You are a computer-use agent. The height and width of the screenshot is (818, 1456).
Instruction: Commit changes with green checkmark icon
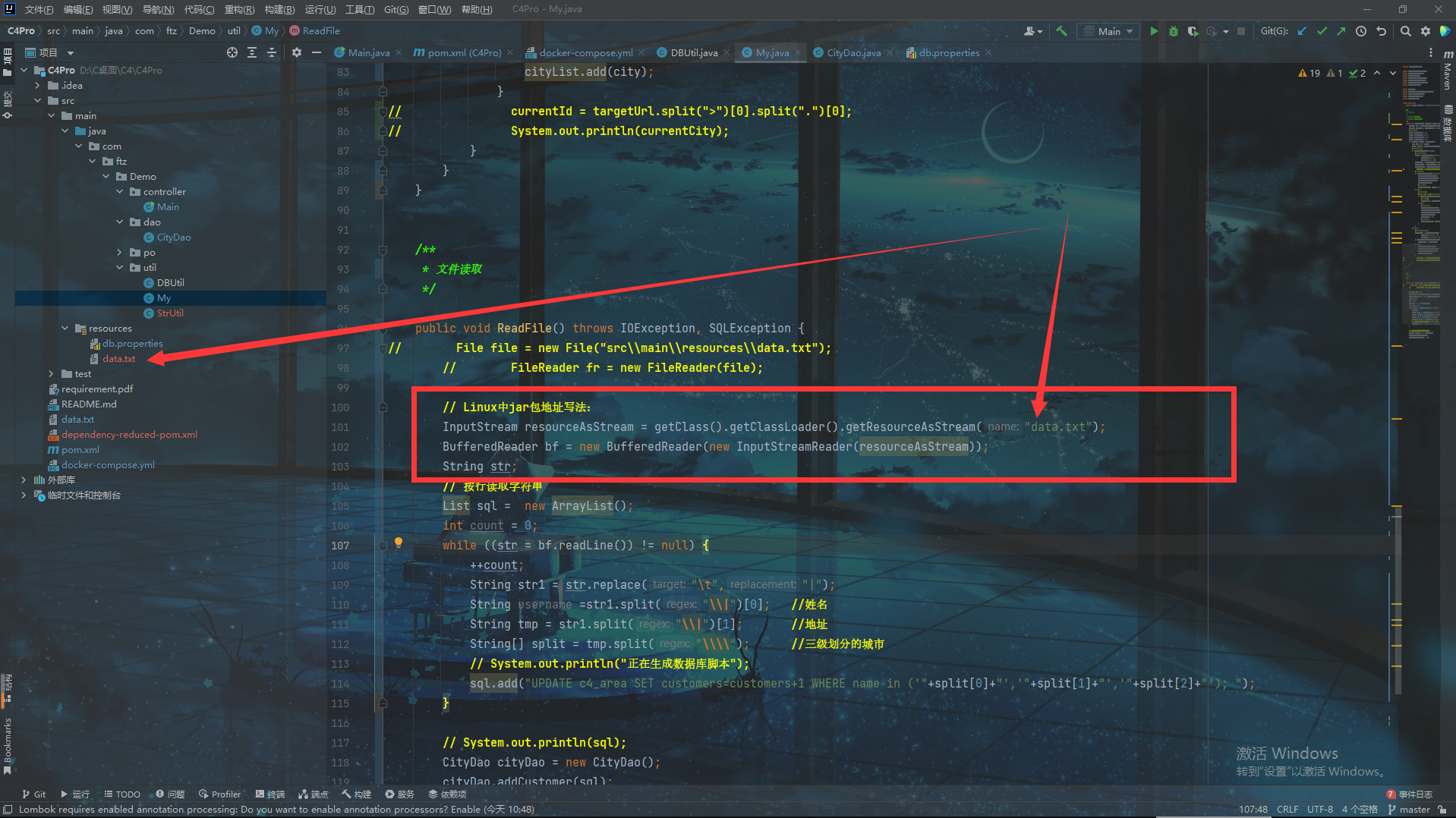(1322, 31)
